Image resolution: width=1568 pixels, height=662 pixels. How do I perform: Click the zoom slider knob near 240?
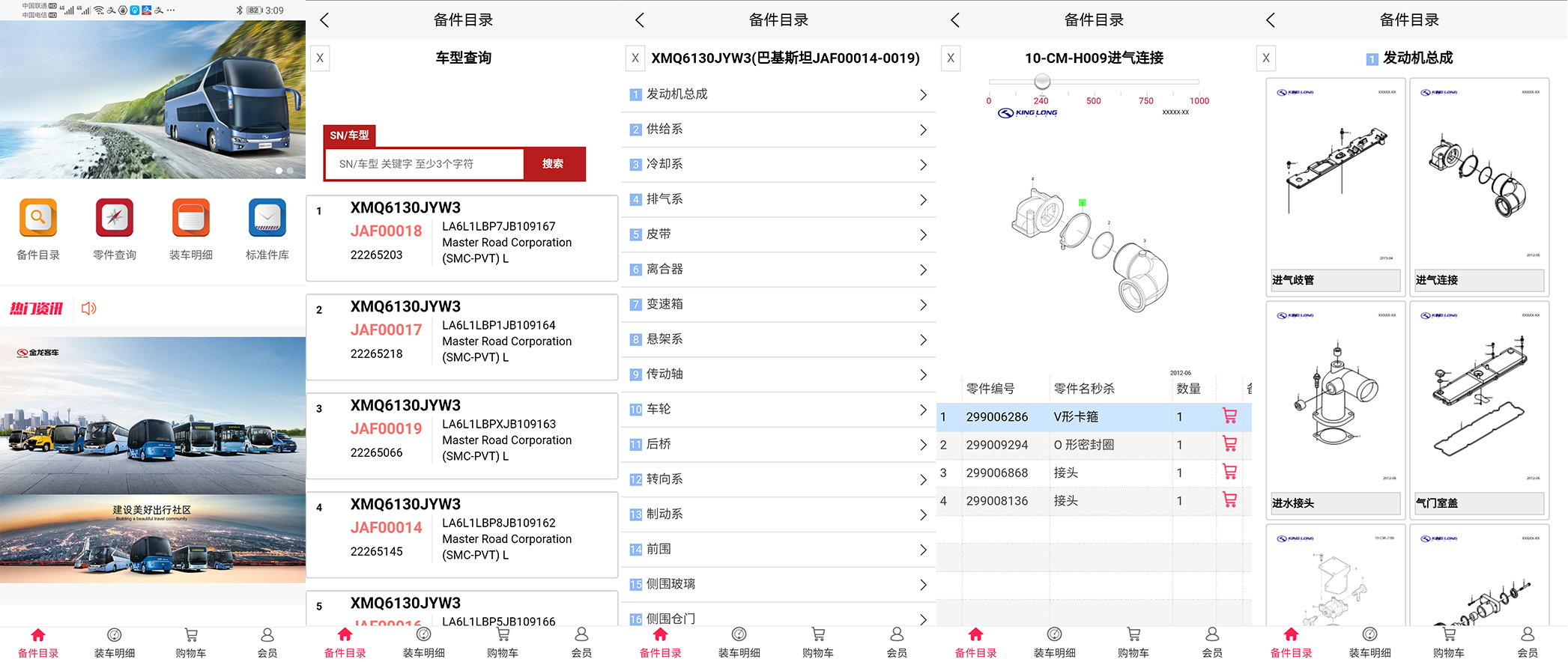1042,81
